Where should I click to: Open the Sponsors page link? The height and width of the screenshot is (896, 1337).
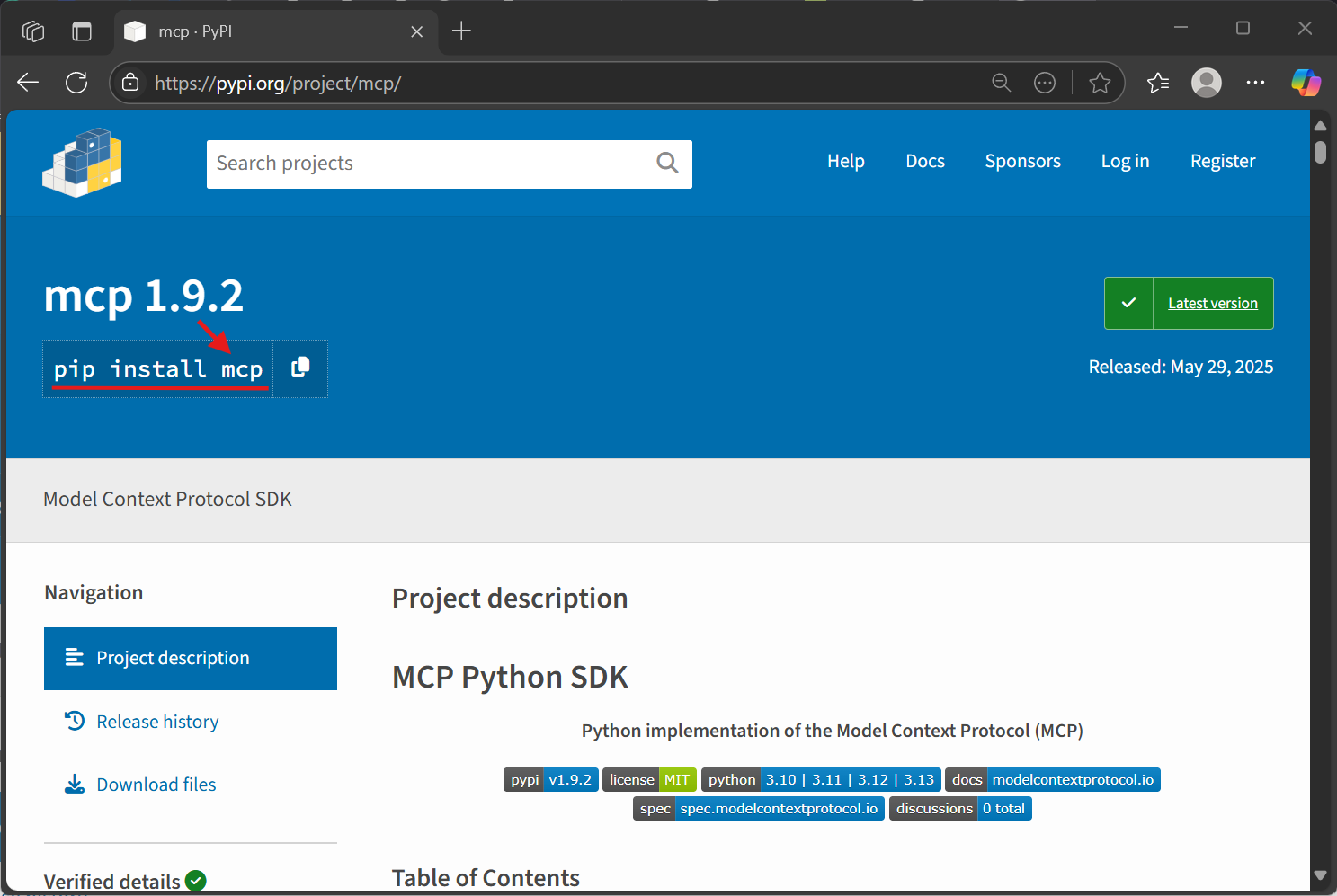1022,161
